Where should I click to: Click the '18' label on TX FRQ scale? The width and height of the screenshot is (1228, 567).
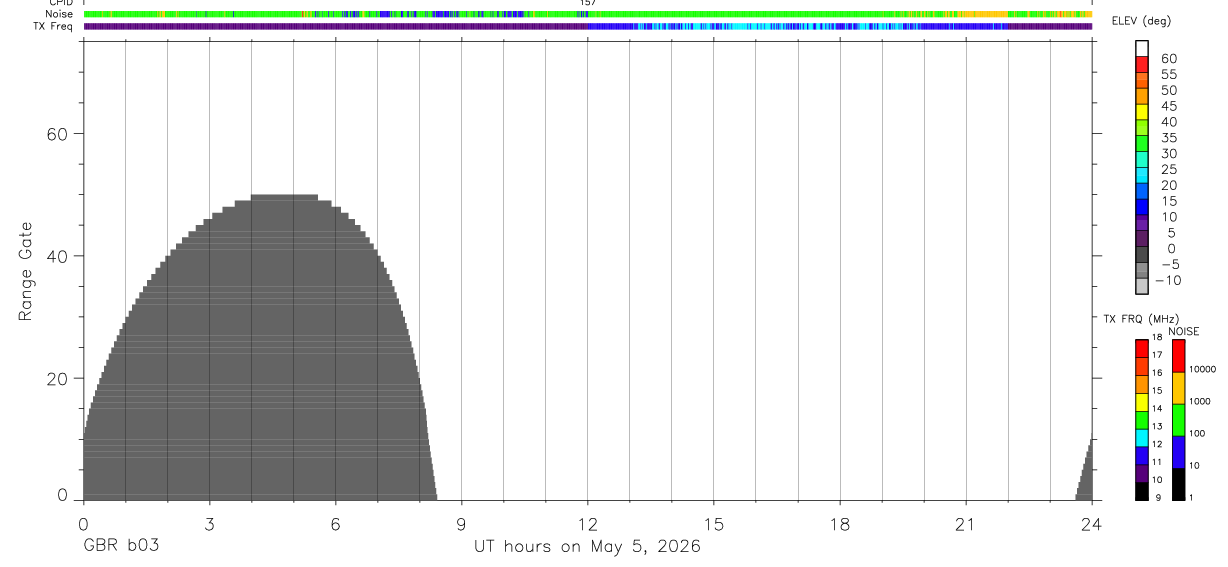[x=1157, y=337]
